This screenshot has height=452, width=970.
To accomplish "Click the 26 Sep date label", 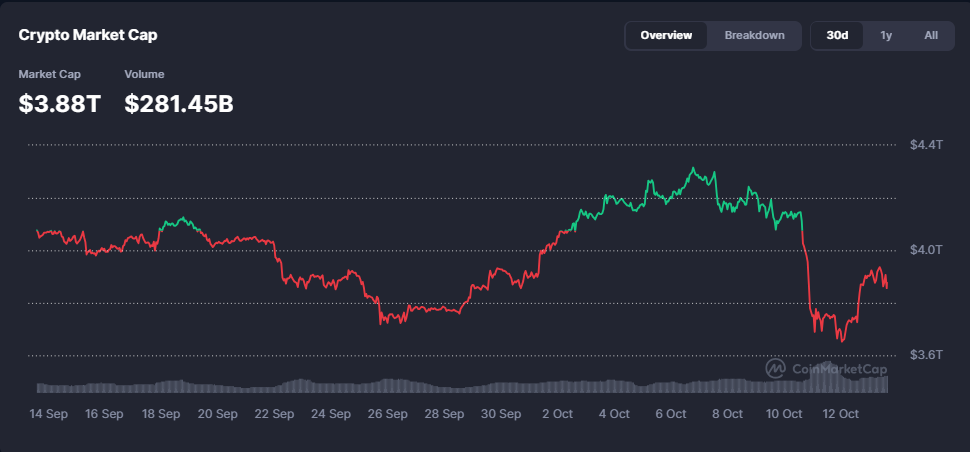I will point(387,413).
